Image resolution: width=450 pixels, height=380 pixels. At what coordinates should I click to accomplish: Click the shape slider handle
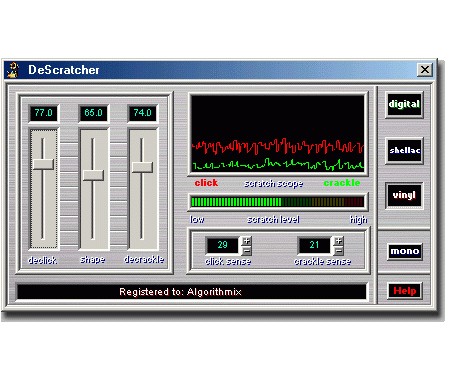tap(93, 175)
